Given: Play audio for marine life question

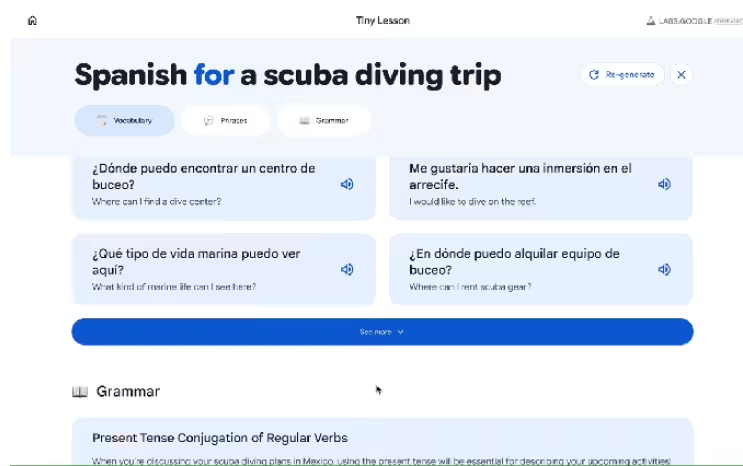Looking at the screenshot, I should point(347,269).
